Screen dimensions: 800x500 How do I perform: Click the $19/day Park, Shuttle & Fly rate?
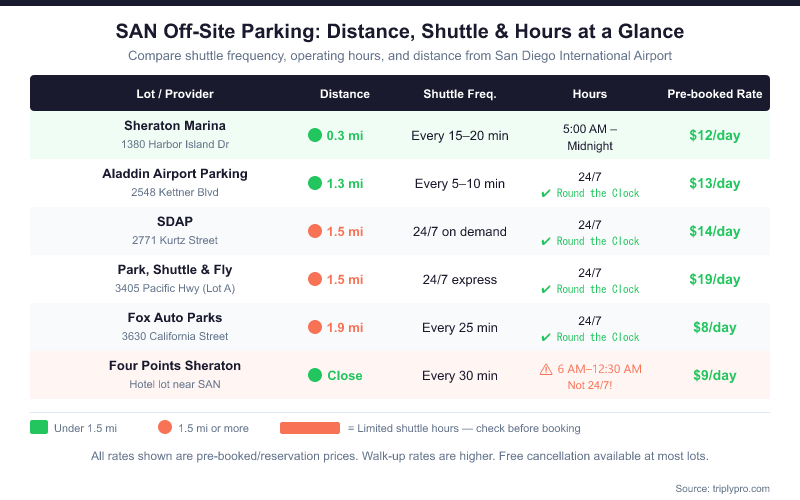coord(715,279)
